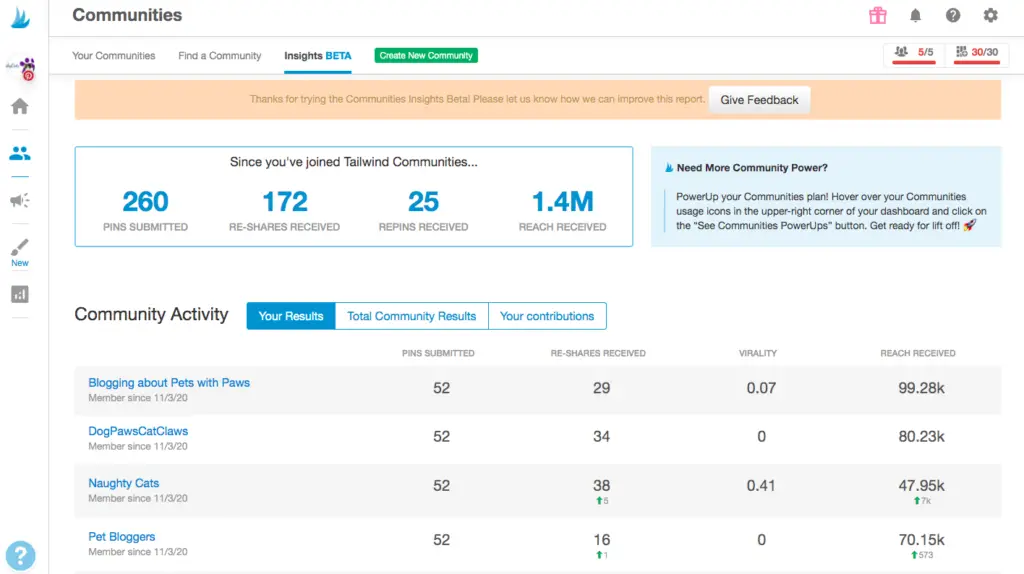Go to Home via sidebar icon
The image size is (1024, 574).
pos(20,106)
